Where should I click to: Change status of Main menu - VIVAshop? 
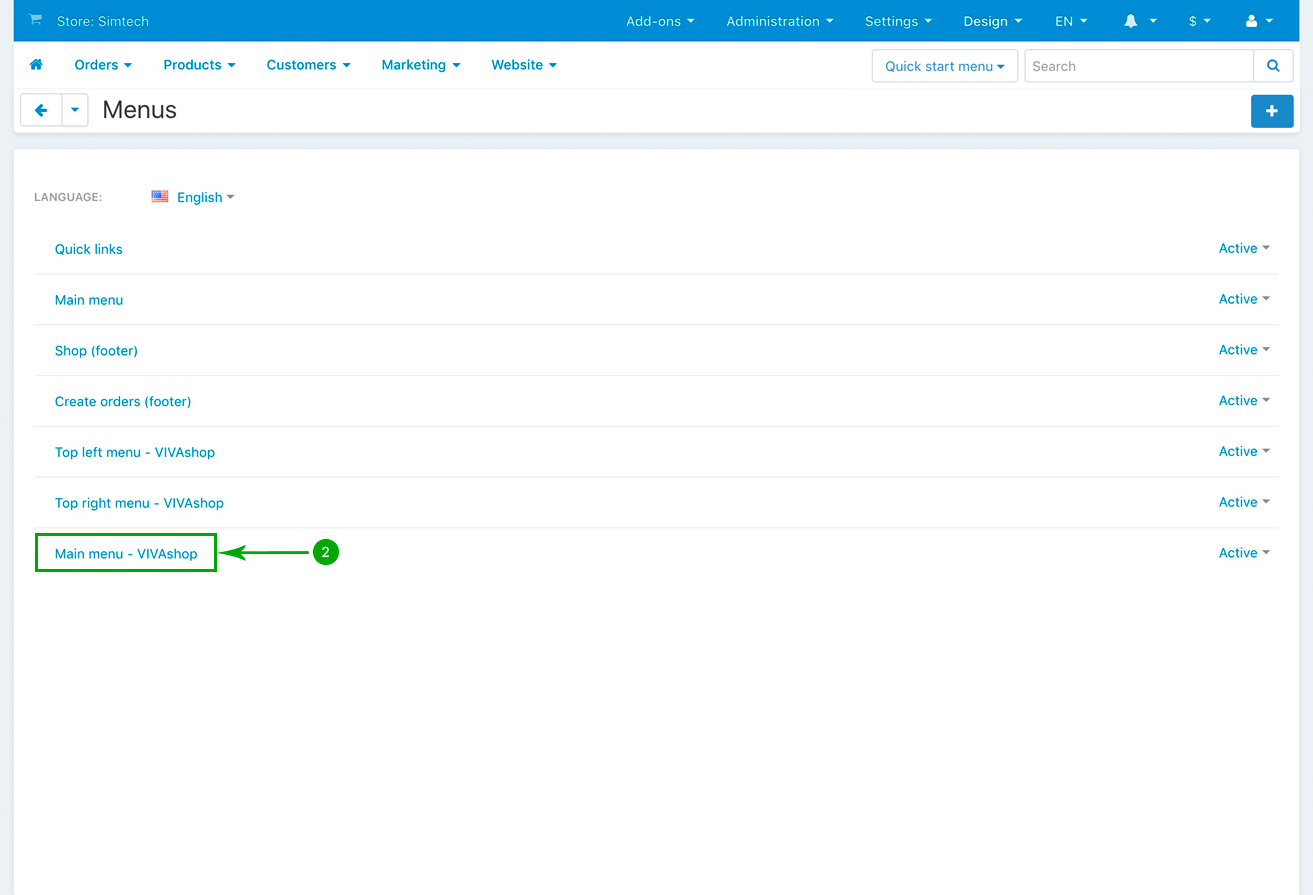[1243, 553]
